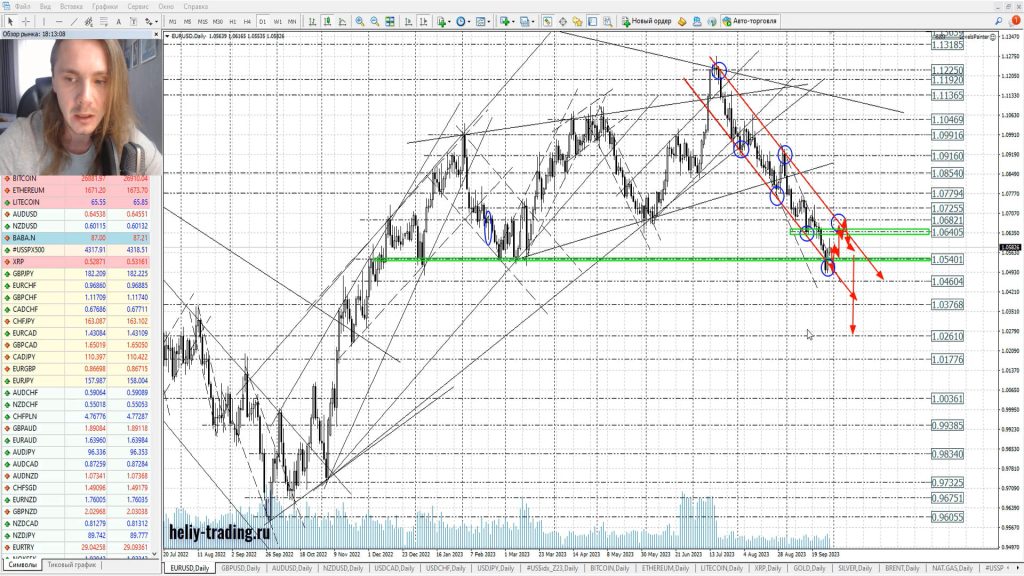Switch chart to candlestick display
This screenshot has width=1024, height=576.
tap(327, 21)
